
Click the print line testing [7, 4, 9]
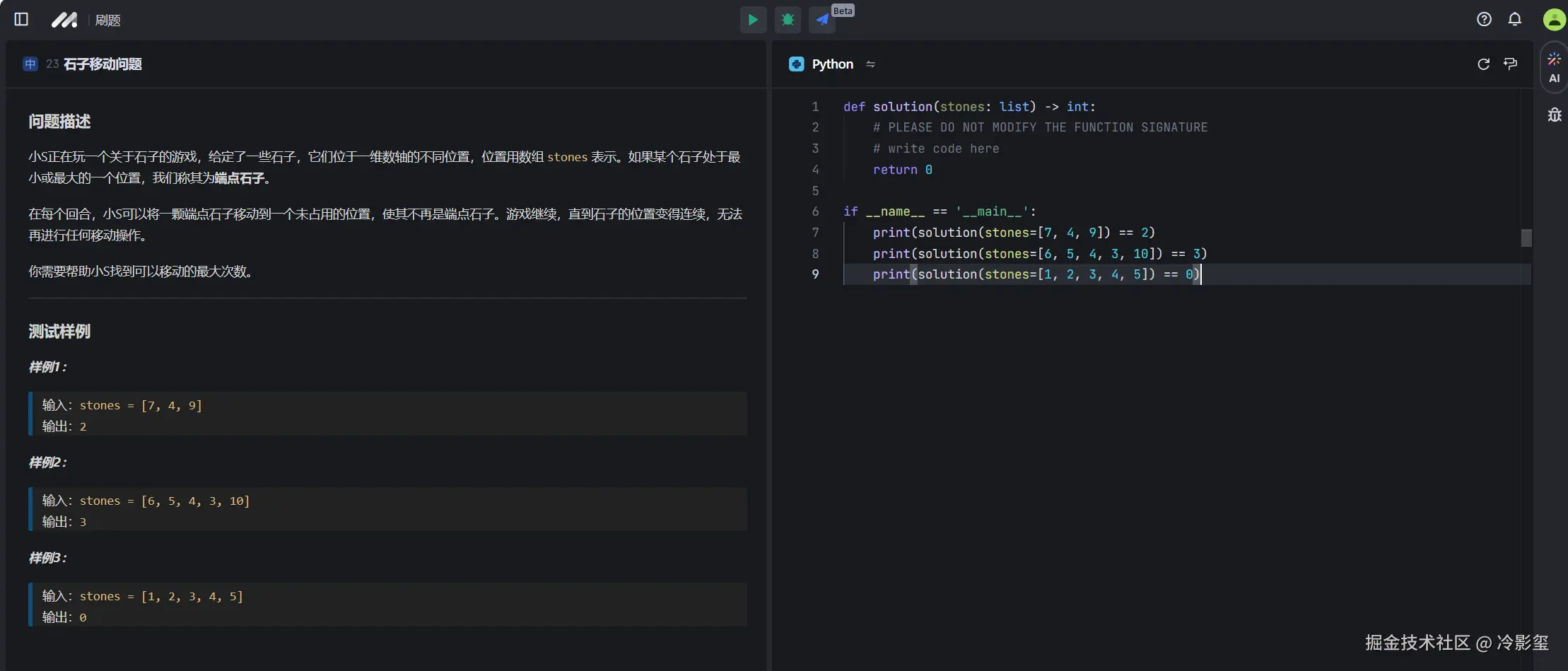coord(1014,233)
